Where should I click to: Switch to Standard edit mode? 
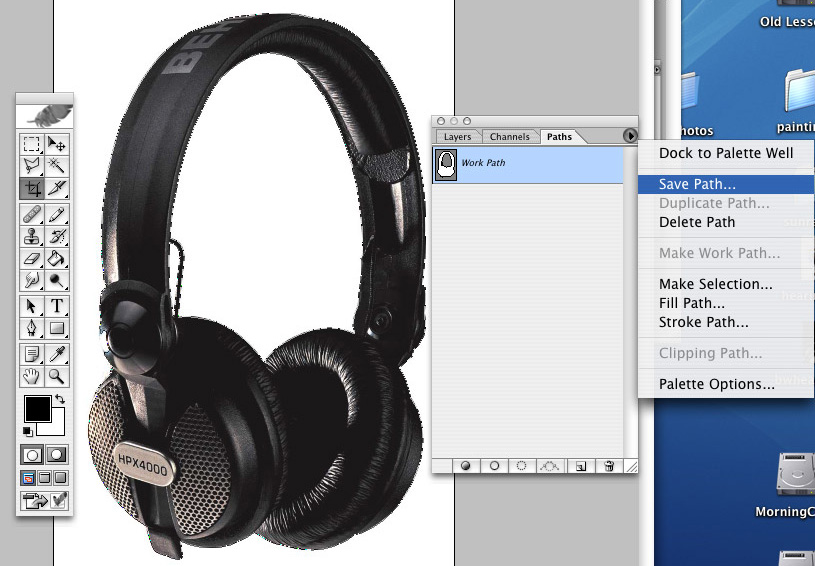pyautogui.click(x=32, y=455)
